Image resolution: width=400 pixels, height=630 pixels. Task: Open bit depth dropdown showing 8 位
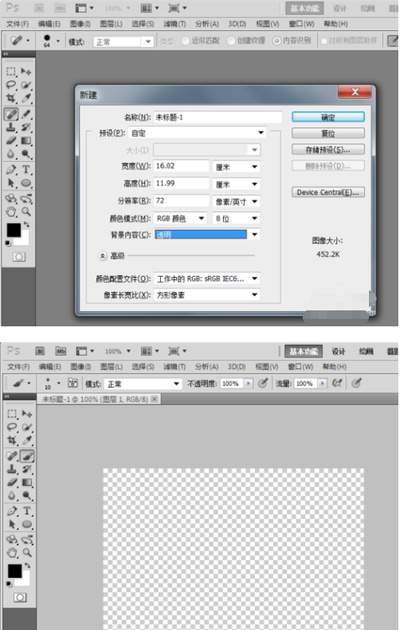coord(236,219)
